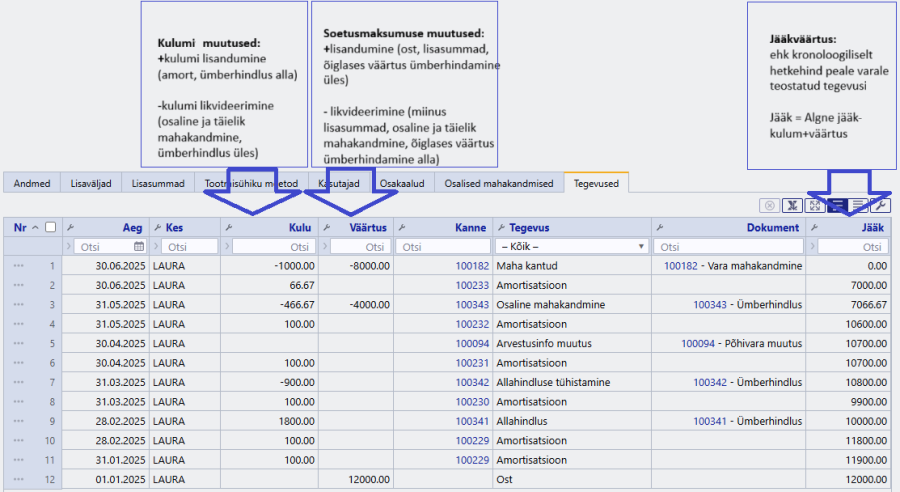Switch to the Osalised mahakandmised tab
This screenshot has width=900, height=492.
499,183
